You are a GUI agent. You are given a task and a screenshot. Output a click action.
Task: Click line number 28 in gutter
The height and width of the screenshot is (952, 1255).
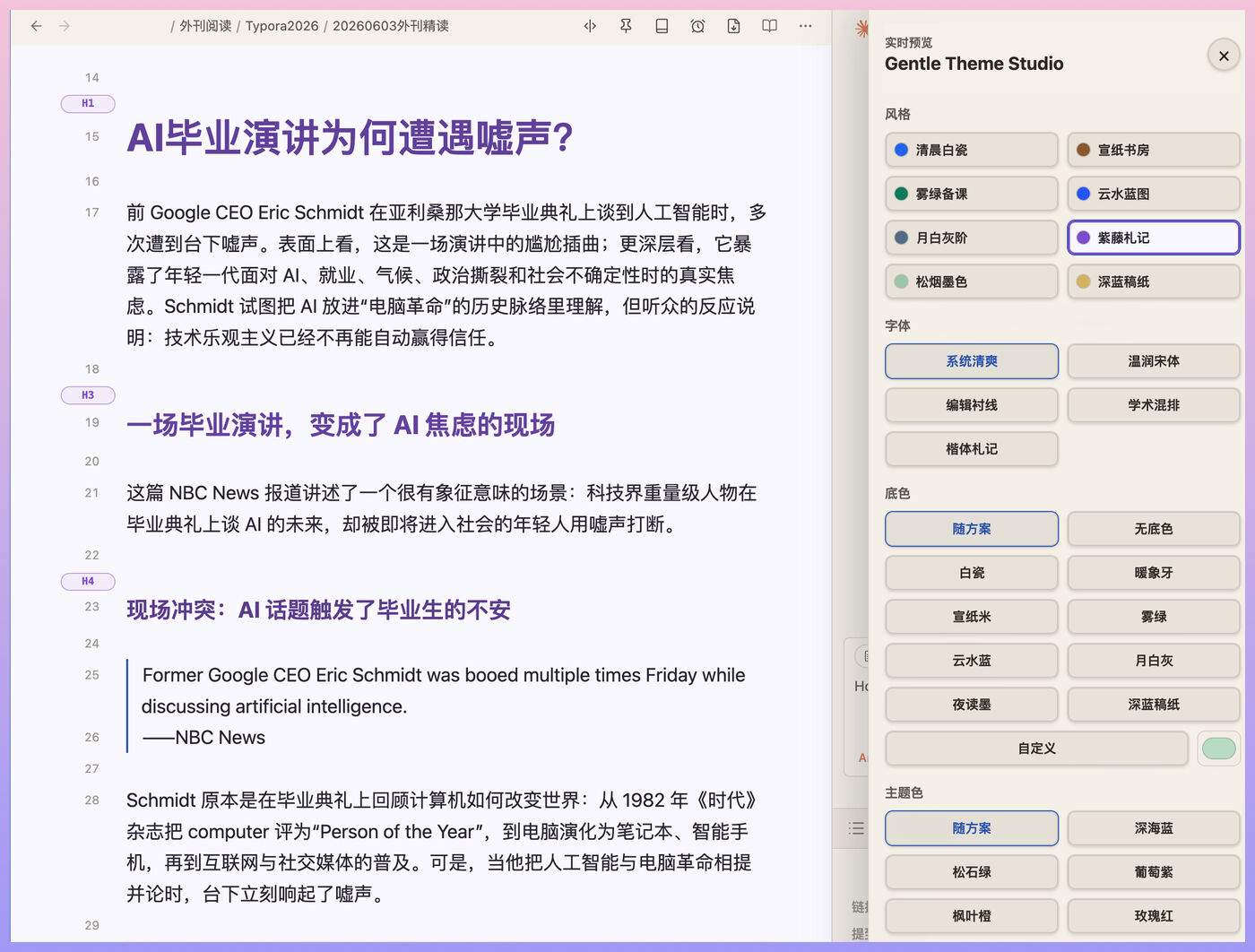[x=92, y=800]
